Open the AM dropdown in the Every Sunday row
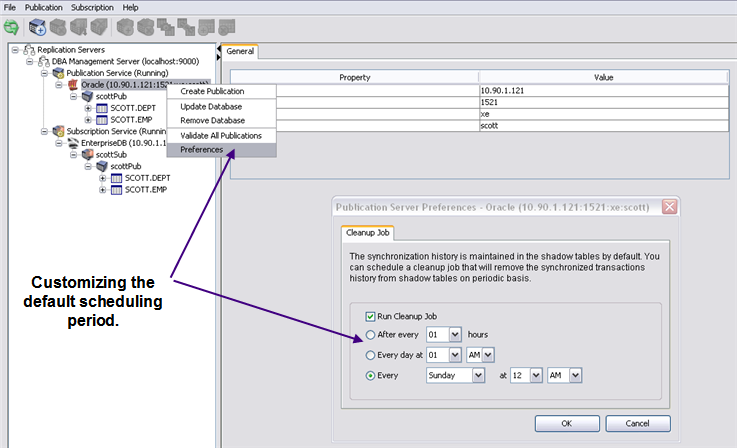Image resolution: width=737 pixels, height=448 pixels. click(575, 376)
